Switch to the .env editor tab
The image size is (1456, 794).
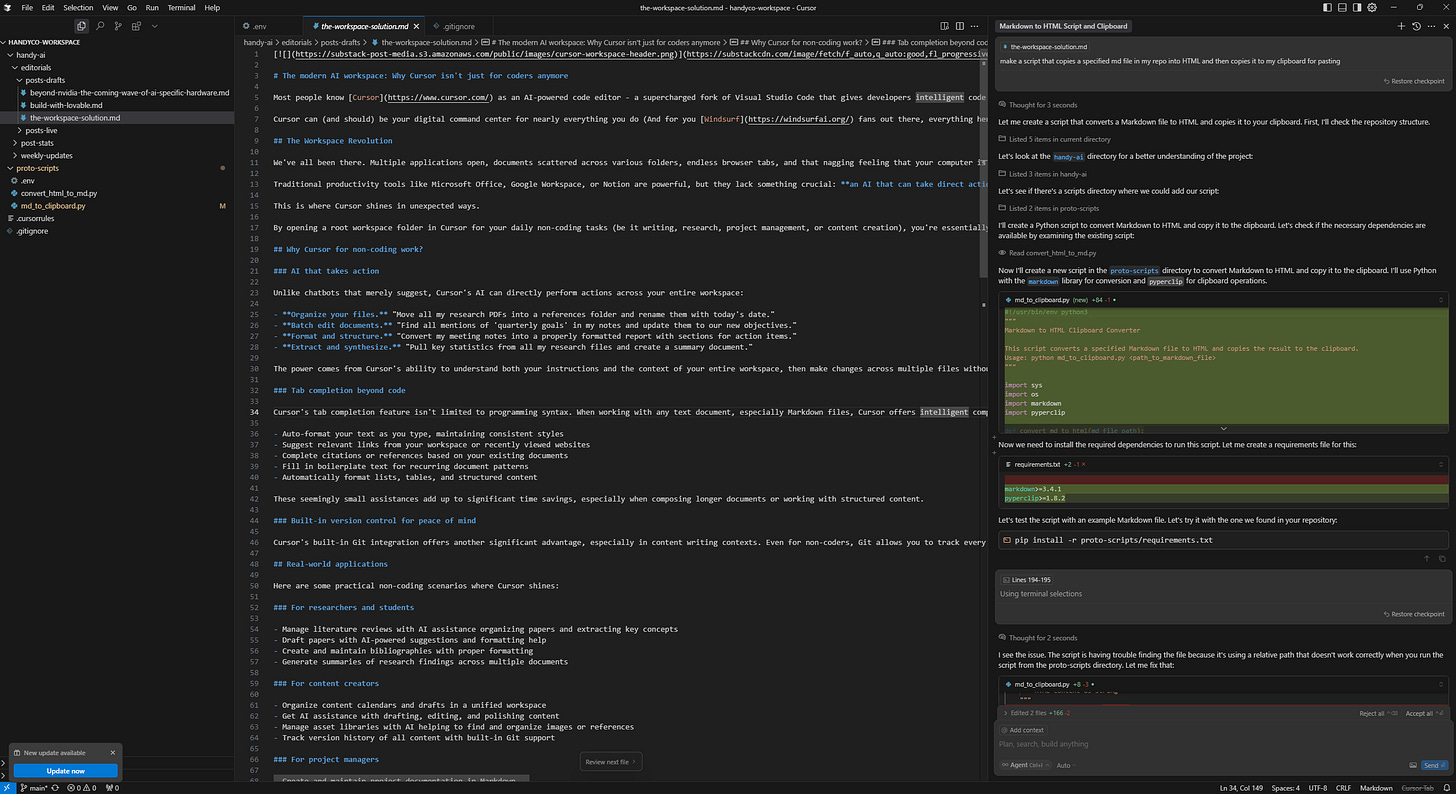(x=259, y=26)
